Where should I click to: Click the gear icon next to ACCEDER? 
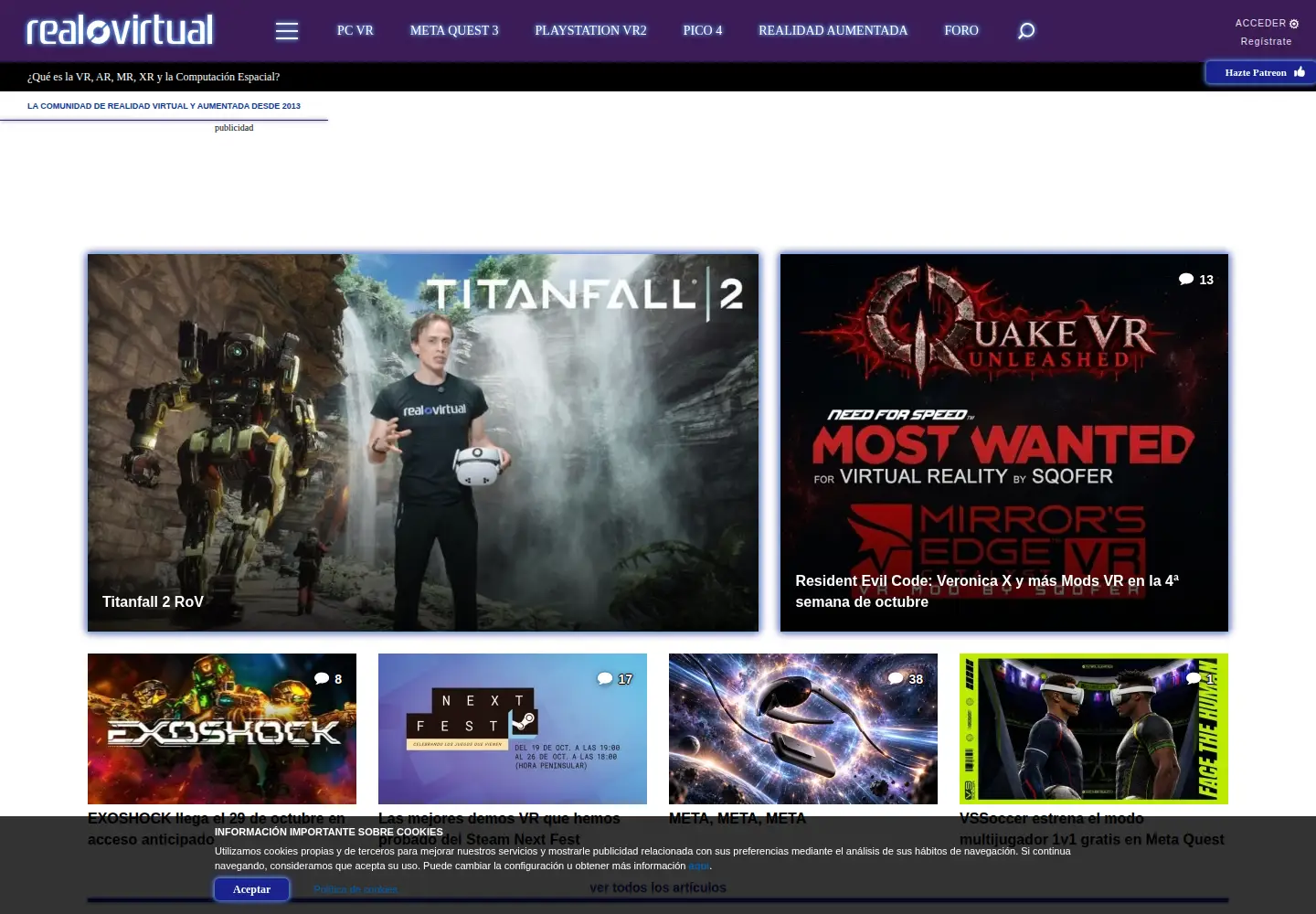point(1294,24)
